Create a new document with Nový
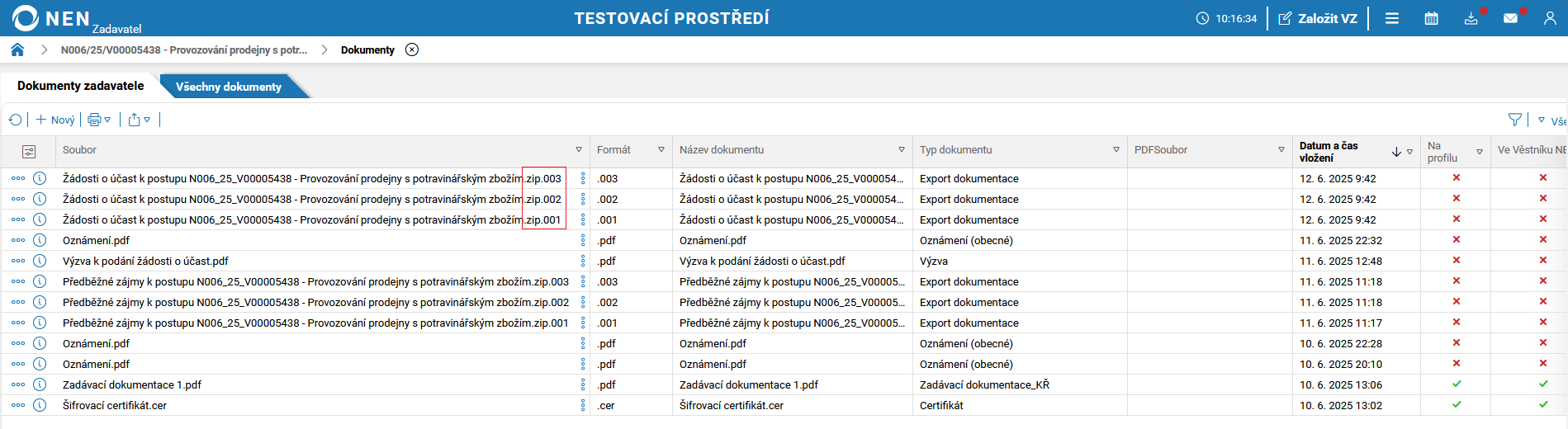 tap(55, 120)
